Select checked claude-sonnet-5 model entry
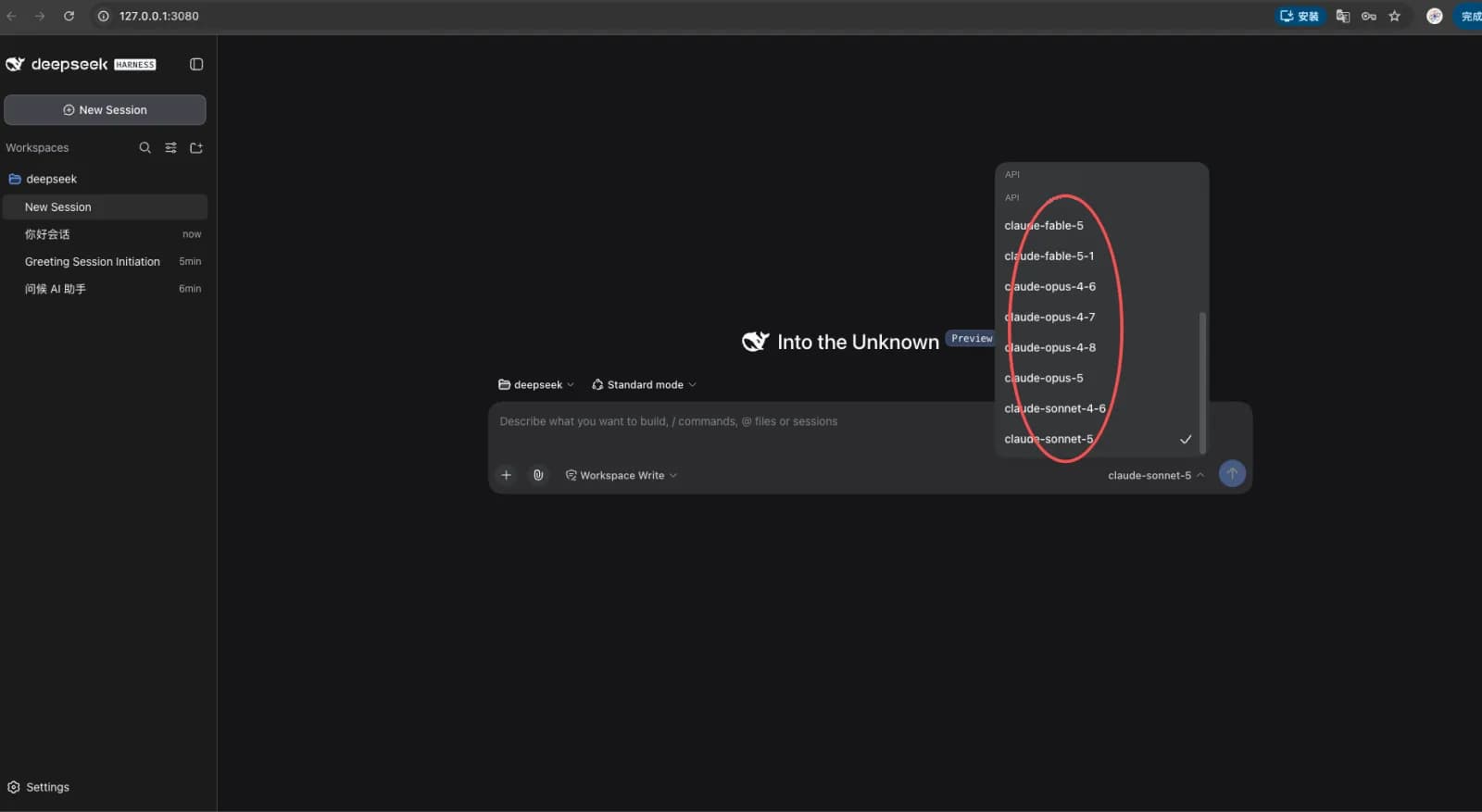 pos(1099,439)
